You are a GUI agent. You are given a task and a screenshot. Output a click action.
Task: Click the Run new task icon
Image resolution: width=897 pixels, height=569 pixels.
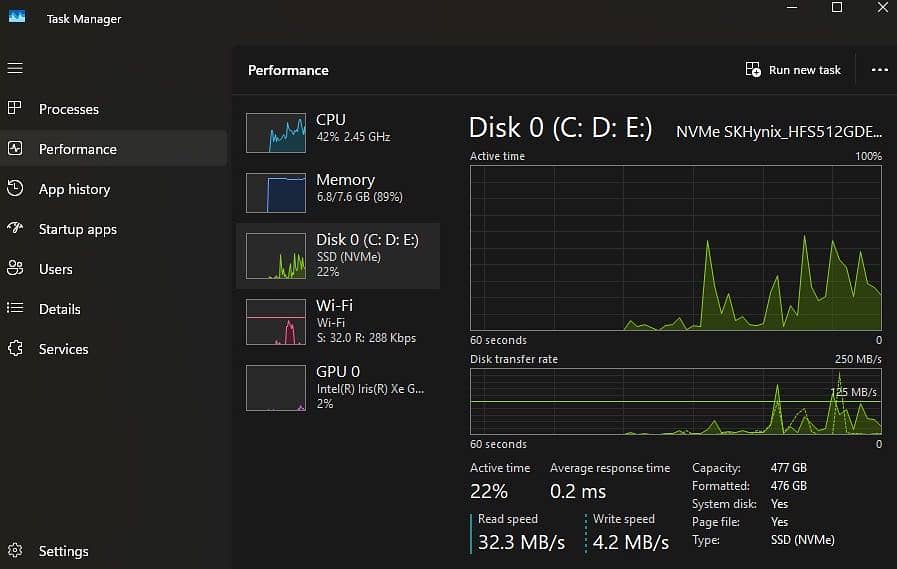coord(753,70)
